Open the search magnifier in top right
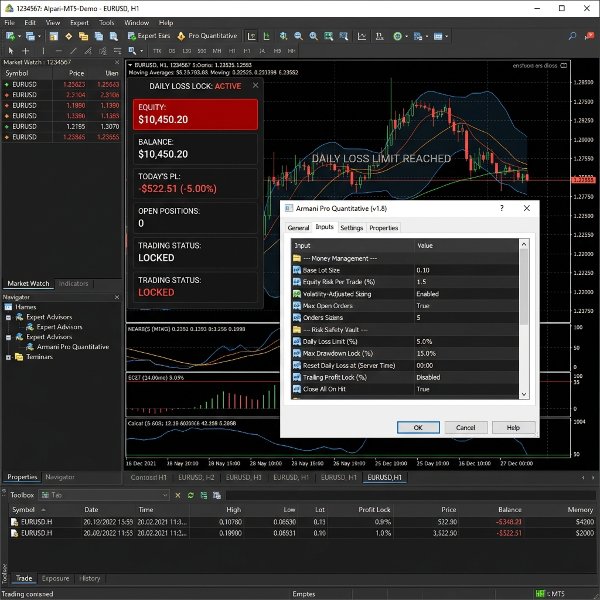Screen dimensions: 600x600 (572, 36)
